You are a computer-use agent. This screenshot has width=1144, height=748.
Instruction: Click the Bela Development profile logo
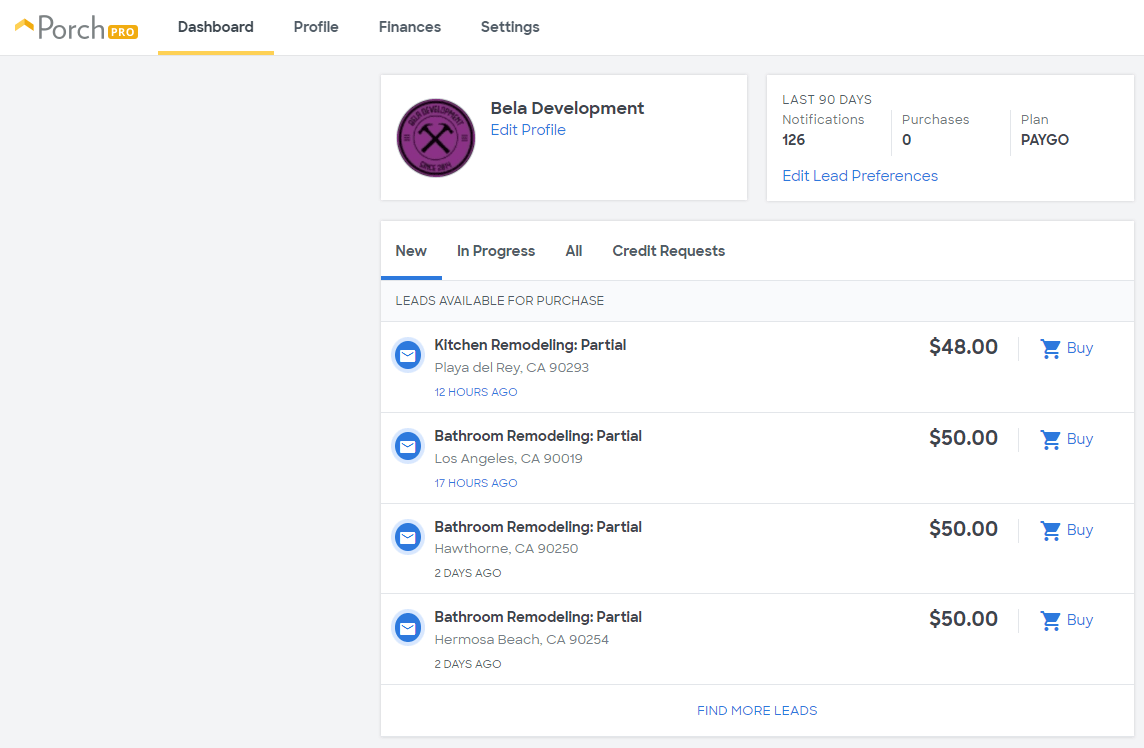(x=436, y=138)
